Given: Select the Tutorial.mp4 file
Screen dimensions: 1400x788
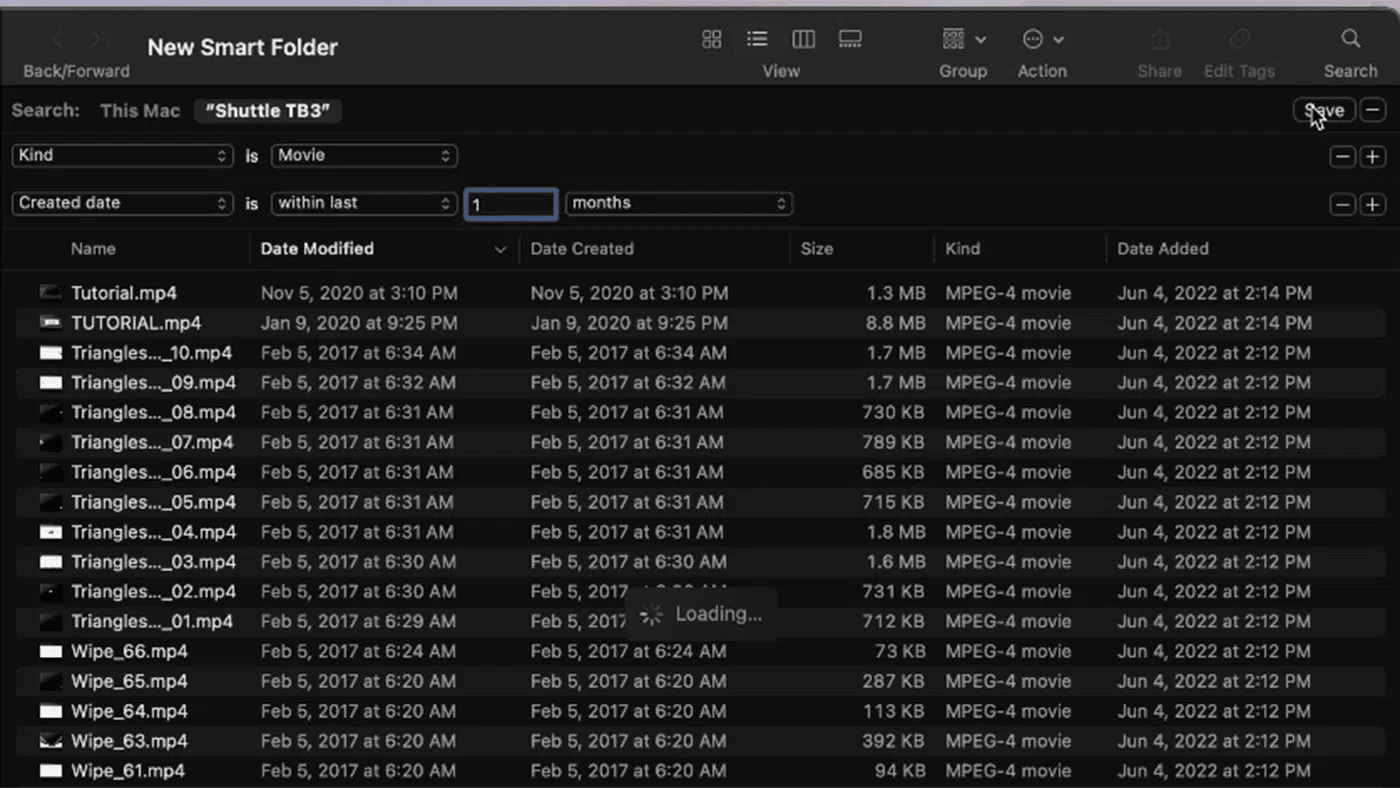Looking at the screenshot, I should click(124, 293).
